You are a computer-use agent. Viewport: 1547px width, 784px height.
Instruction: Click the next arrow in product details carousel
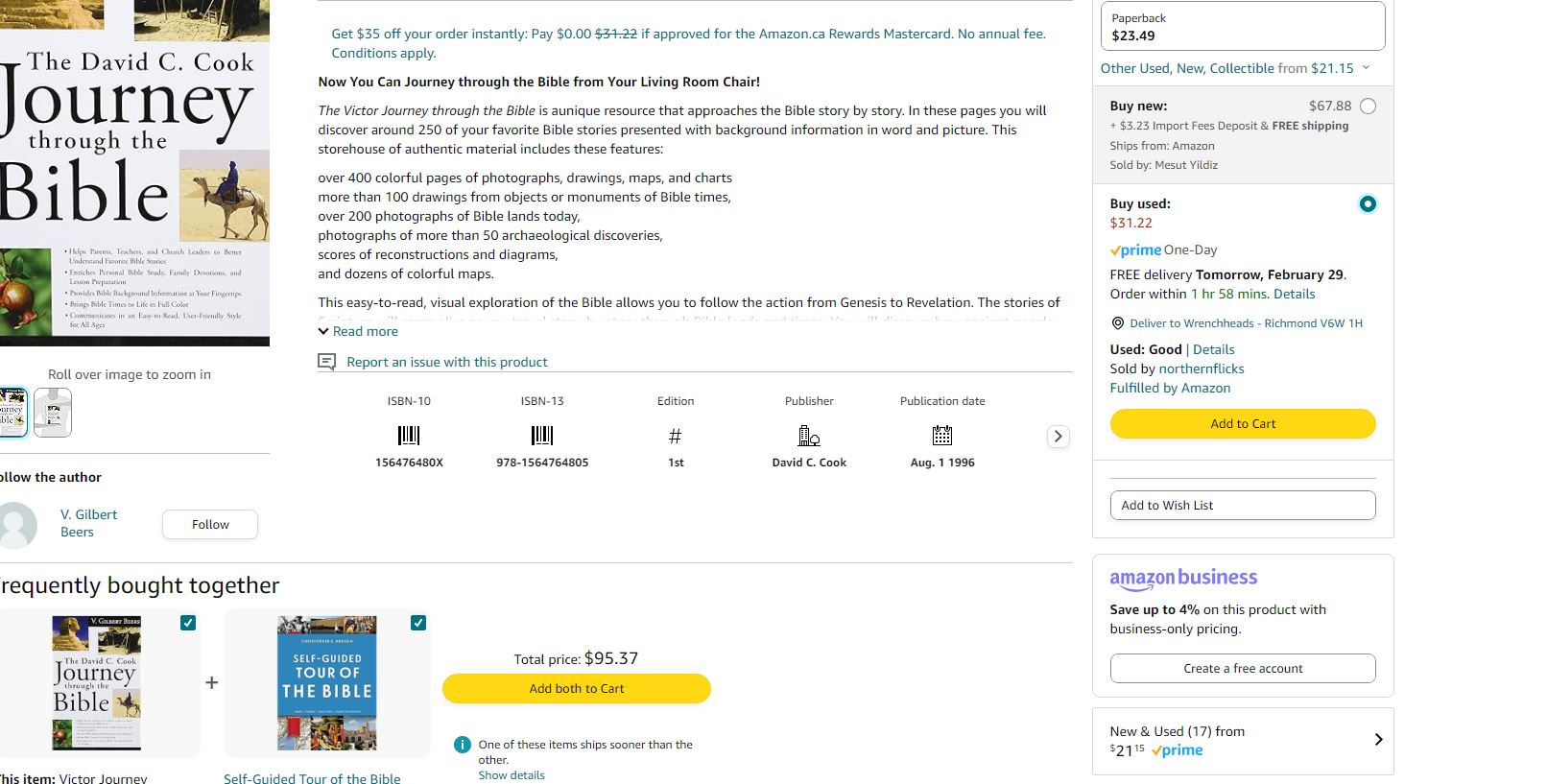coord(1058,437)
